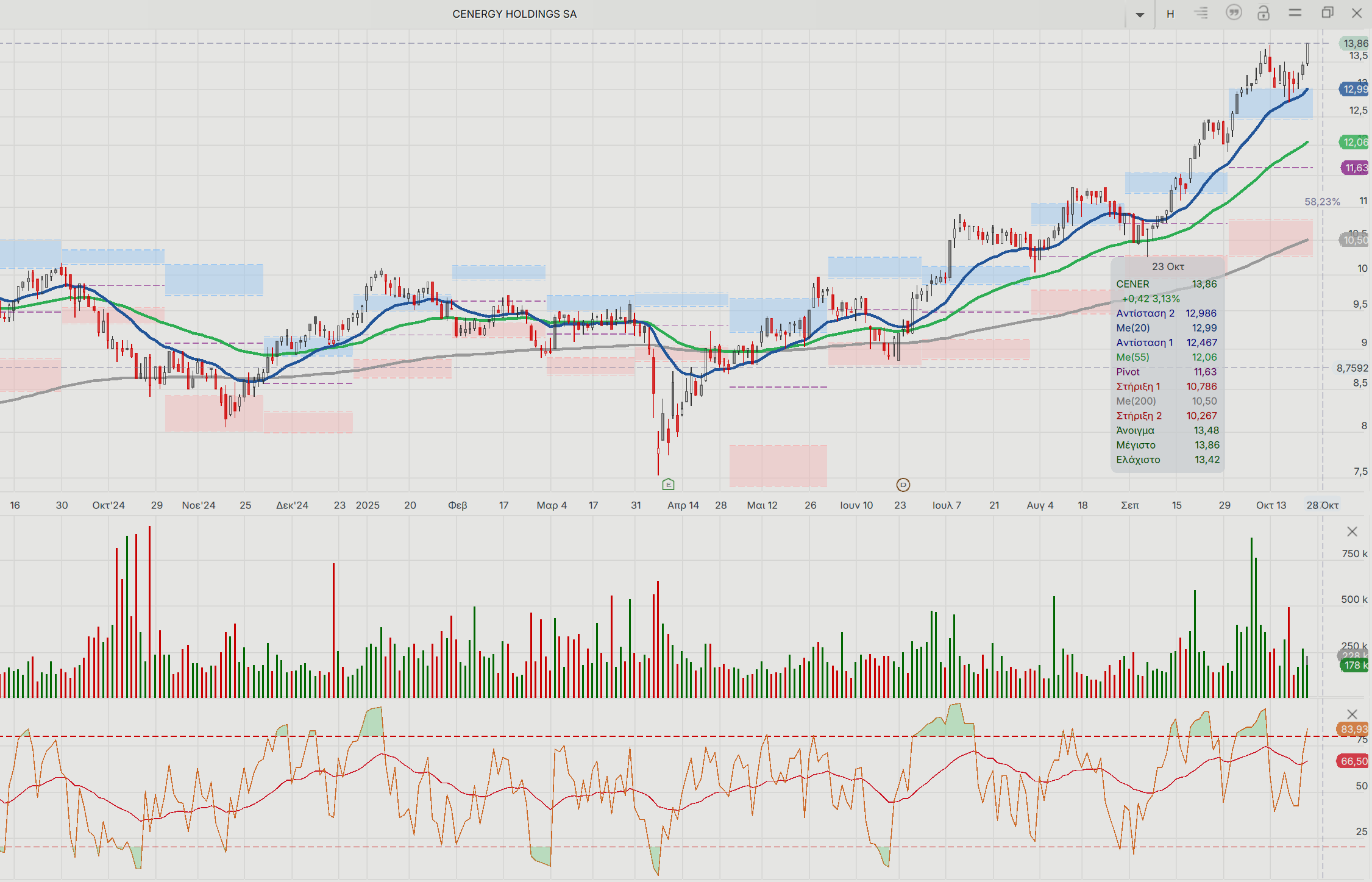Click the right-aligned lines icon in title bar
Viewport: 1372px width, 882px height.
click(1201, 13)
